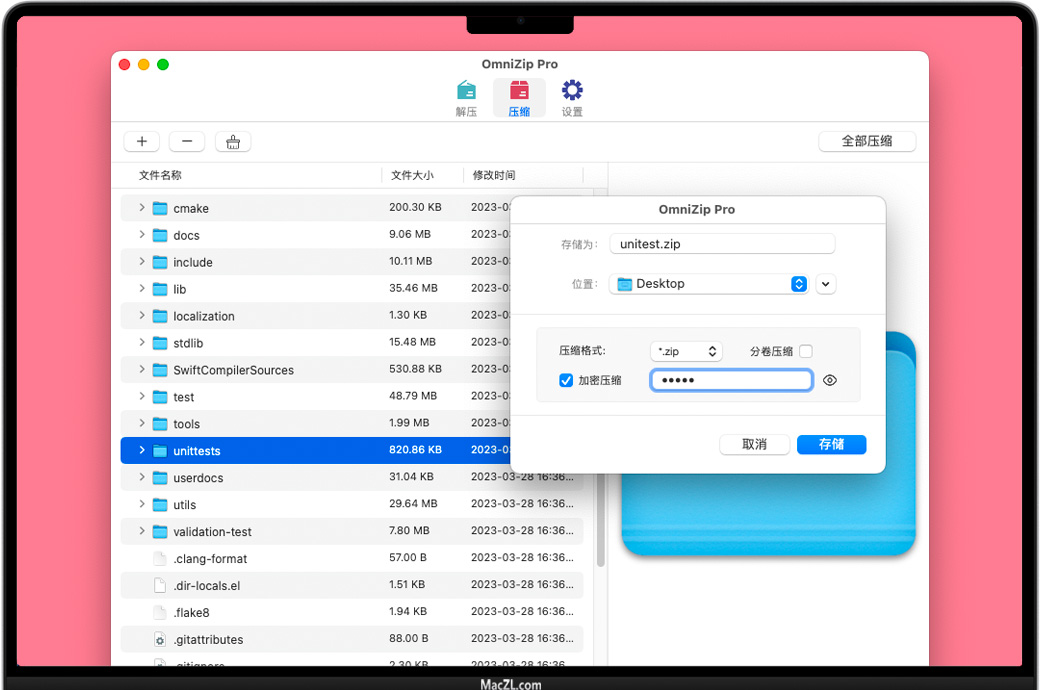This screenshot has height=690, width=1040.
Task: Click the .clang-format file icon
Action: pos(160,559)
